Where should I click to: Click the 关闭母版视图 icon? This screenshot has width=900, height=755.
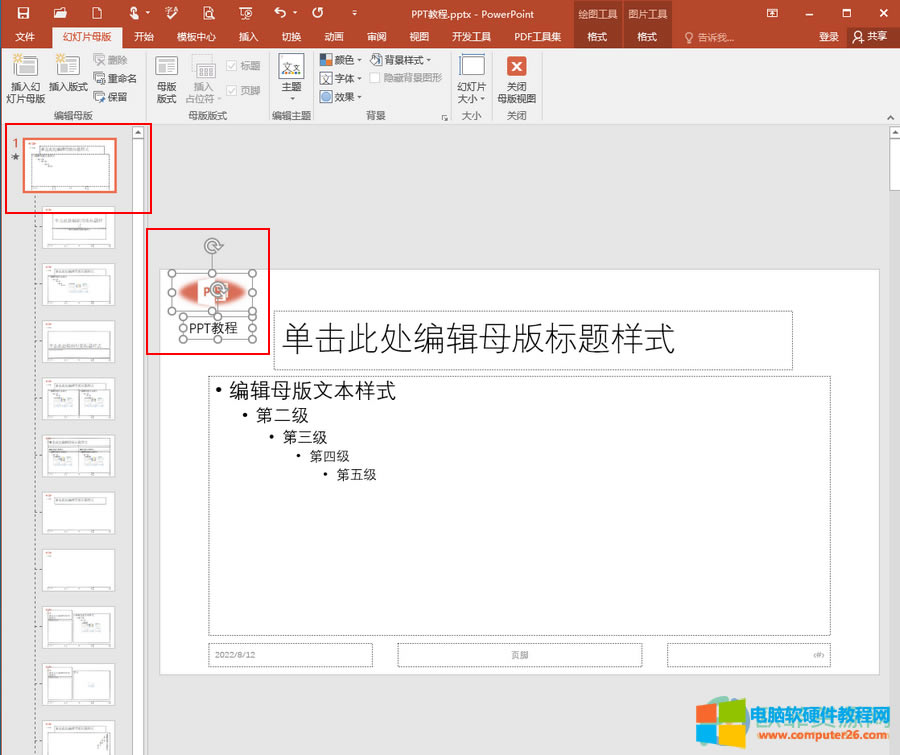coord(516,78)
